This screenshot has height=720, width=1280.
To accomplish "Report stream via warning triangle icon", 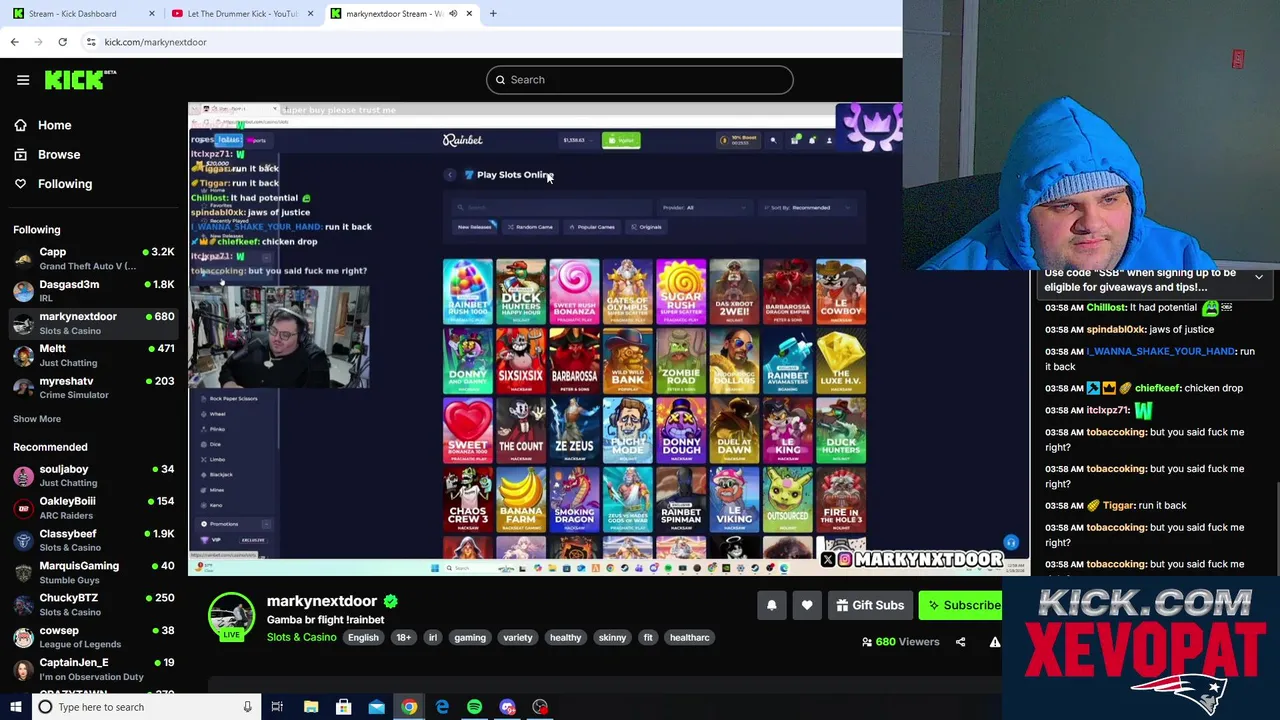I will (995, 642).
